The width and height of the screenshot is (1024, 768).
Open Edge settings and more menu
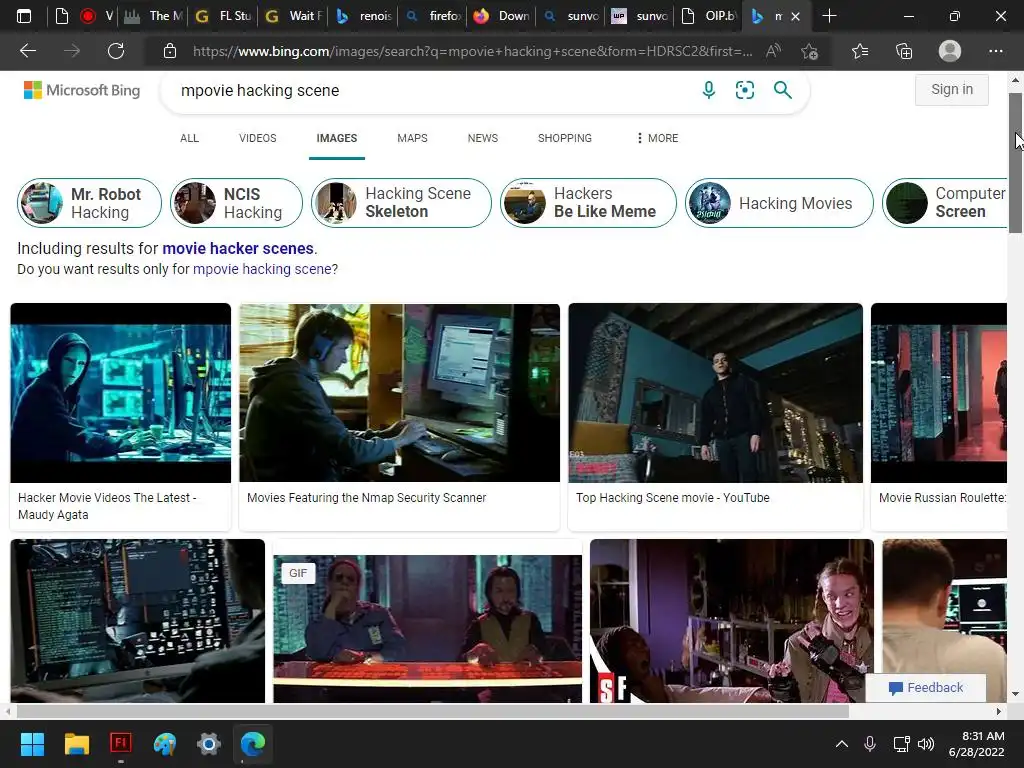(x=996, y=51)
